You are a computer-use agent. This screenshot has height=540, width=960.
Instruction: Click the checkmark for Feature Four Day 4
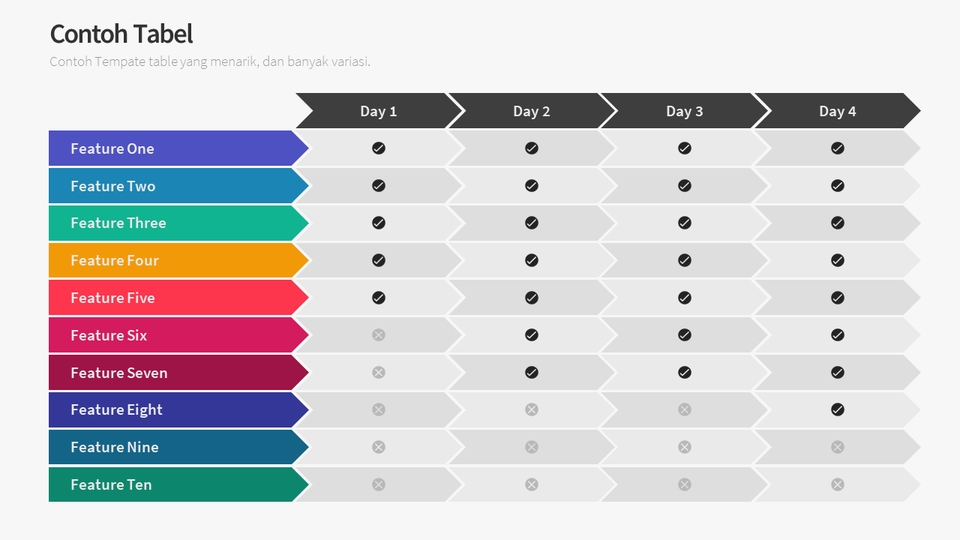(x=837, y=260)
